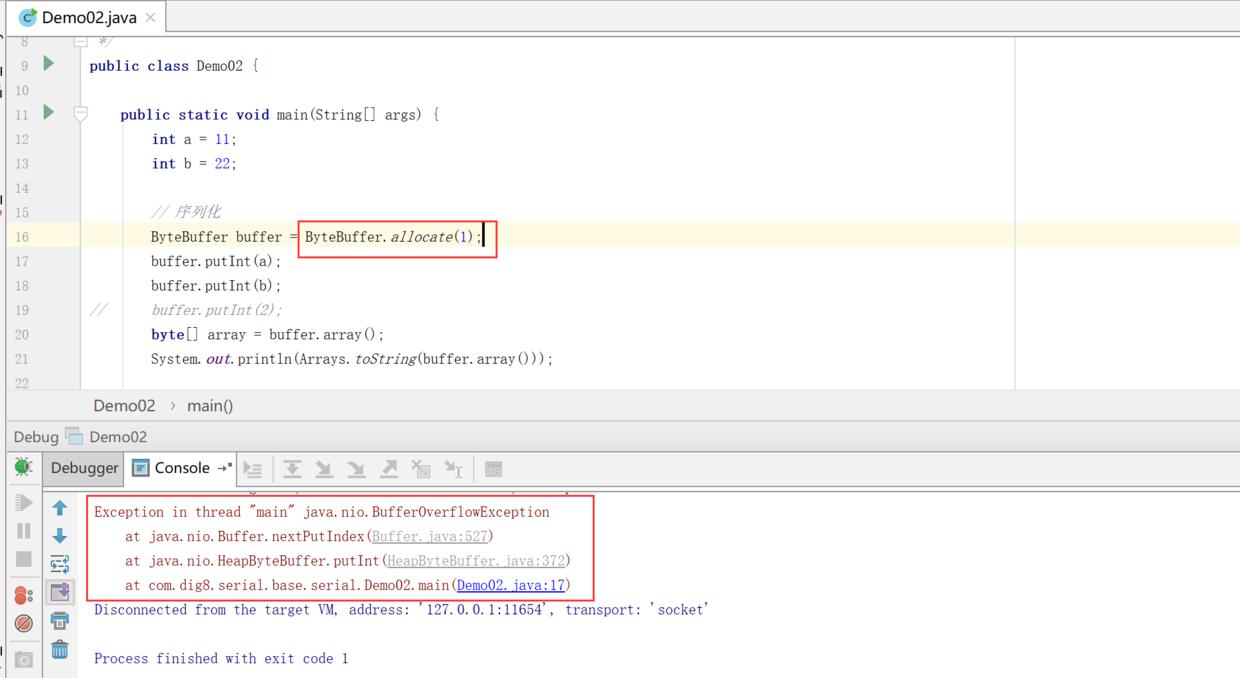
Task: Click 'Process finished with exit code 1'
Action: pyautogui.click(x=221, y=658)
